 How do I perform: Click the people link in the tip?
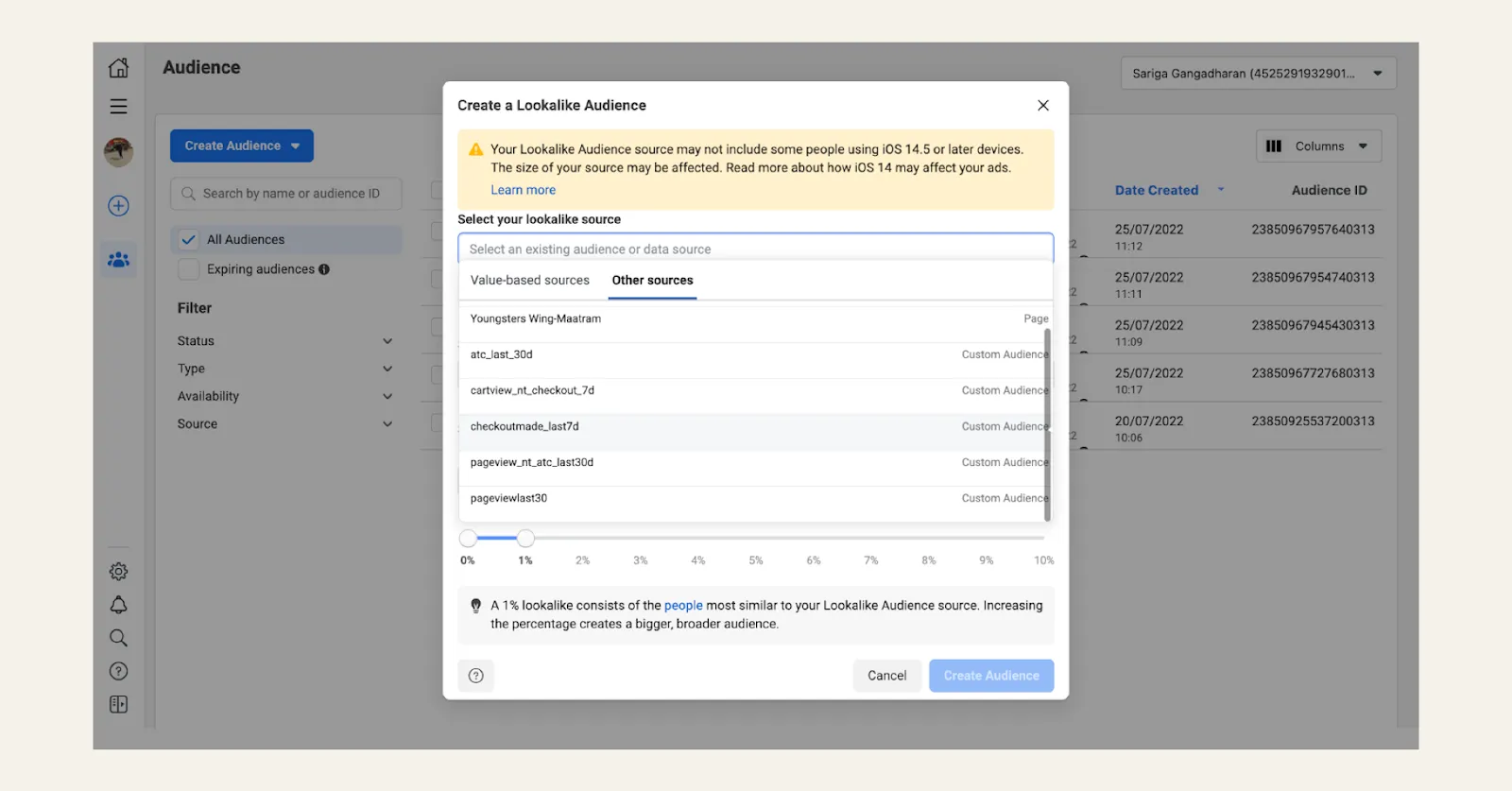tap(683, 606)
